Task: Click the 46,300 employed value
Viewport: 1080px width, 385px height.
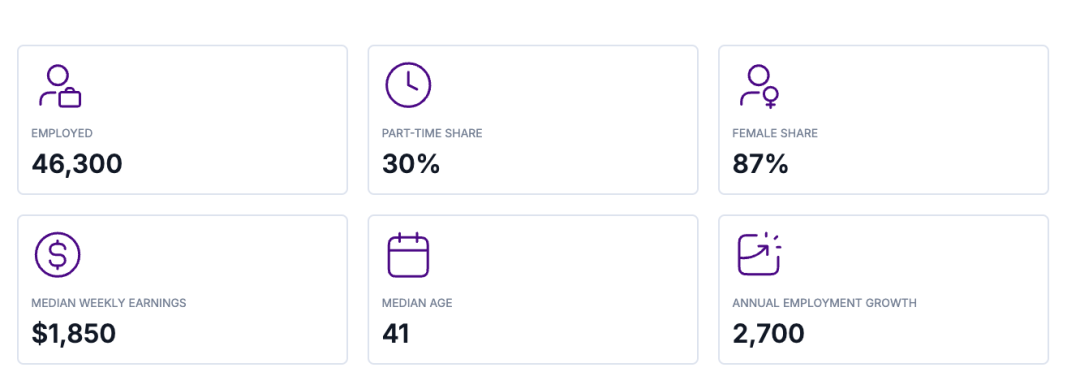Action: click(x=77, y=164)
